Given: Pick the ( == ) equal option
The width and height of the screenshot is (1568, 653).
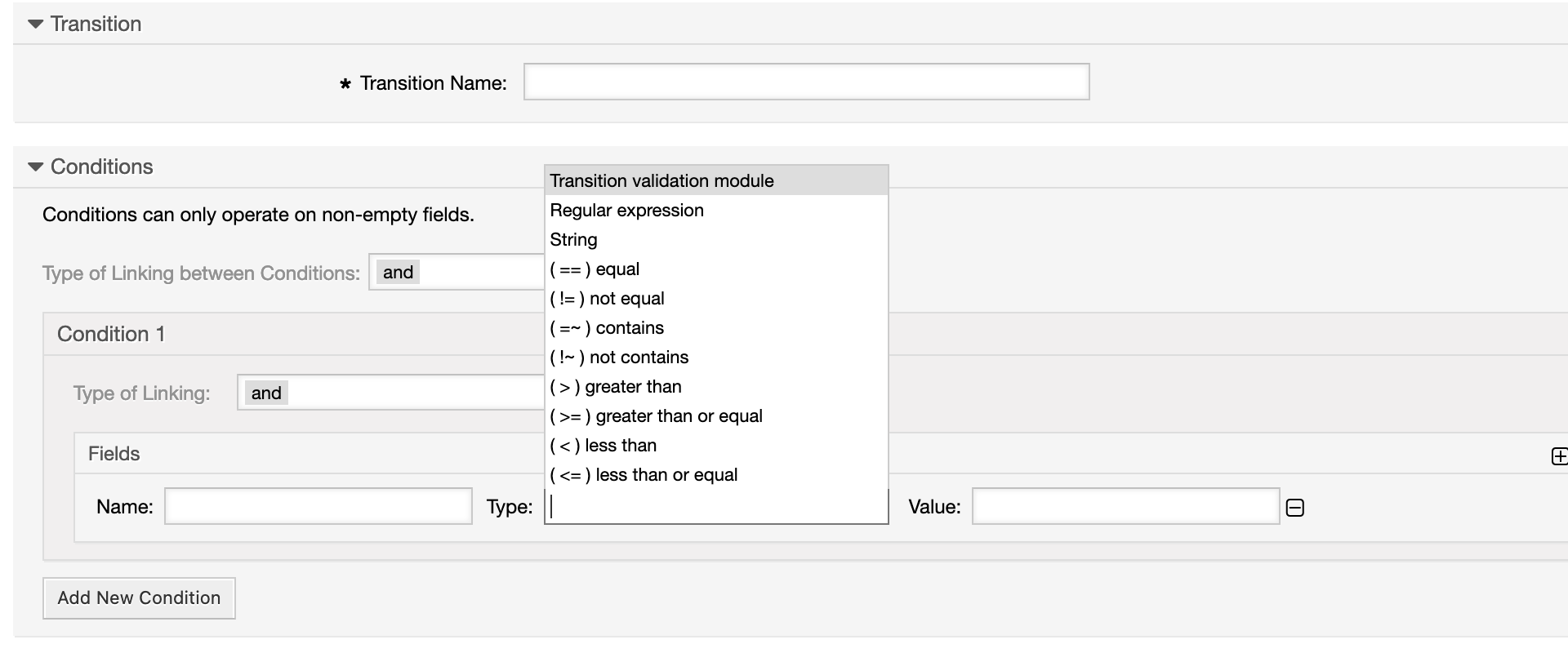Looking at the screenshot, I should [x=595, y=269].
